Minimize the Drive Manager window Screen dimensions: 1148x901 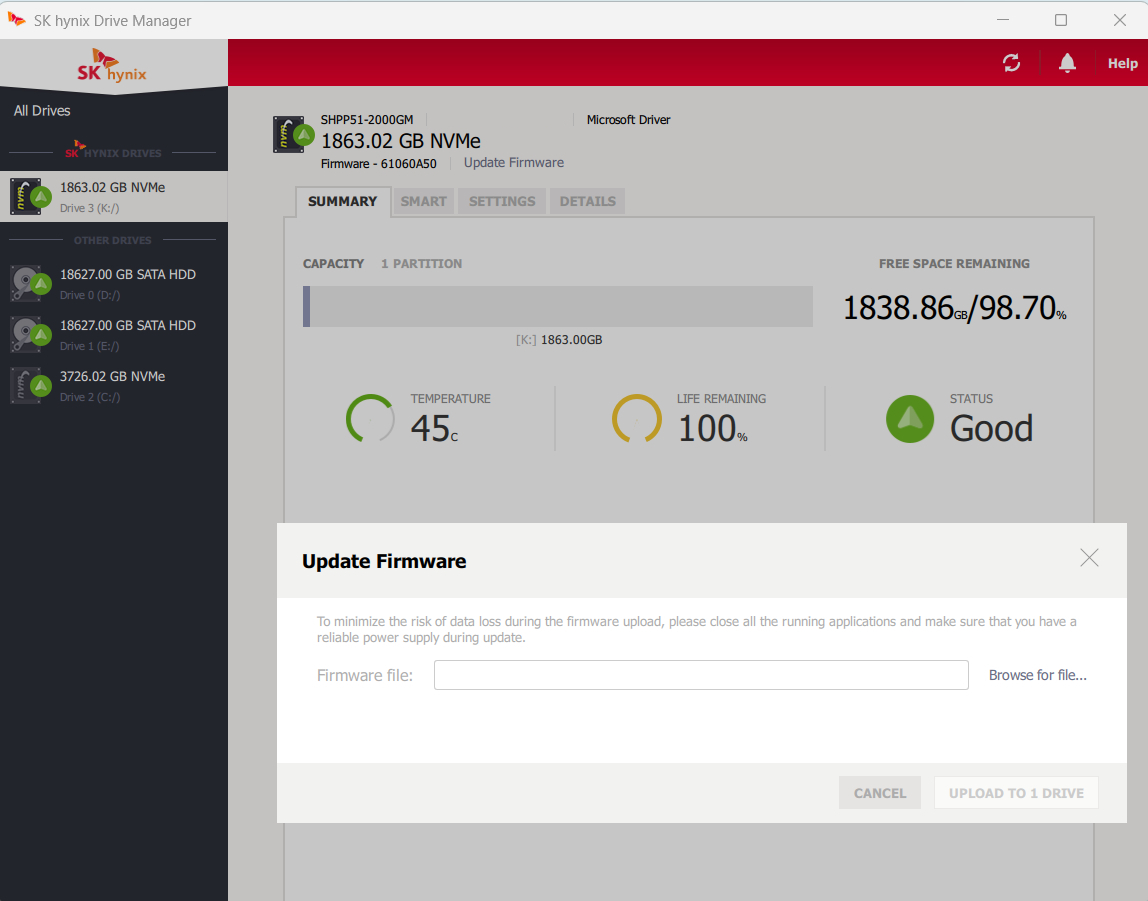pyautogui.click(x=1002, y=20)
